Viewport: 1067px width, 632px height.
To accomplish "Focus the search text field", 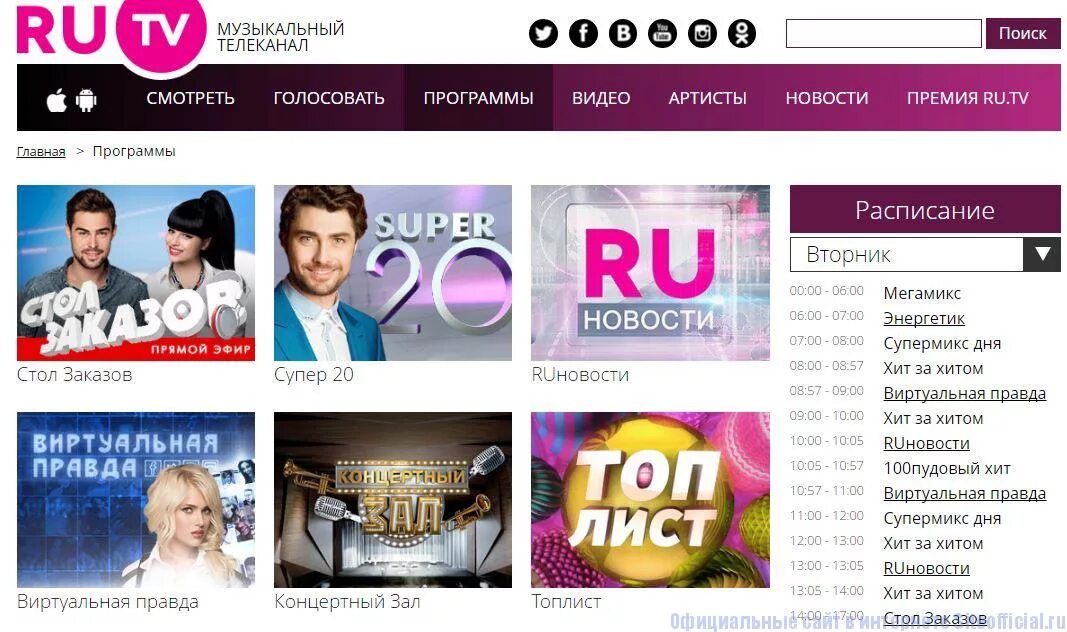I will (883, 33).
